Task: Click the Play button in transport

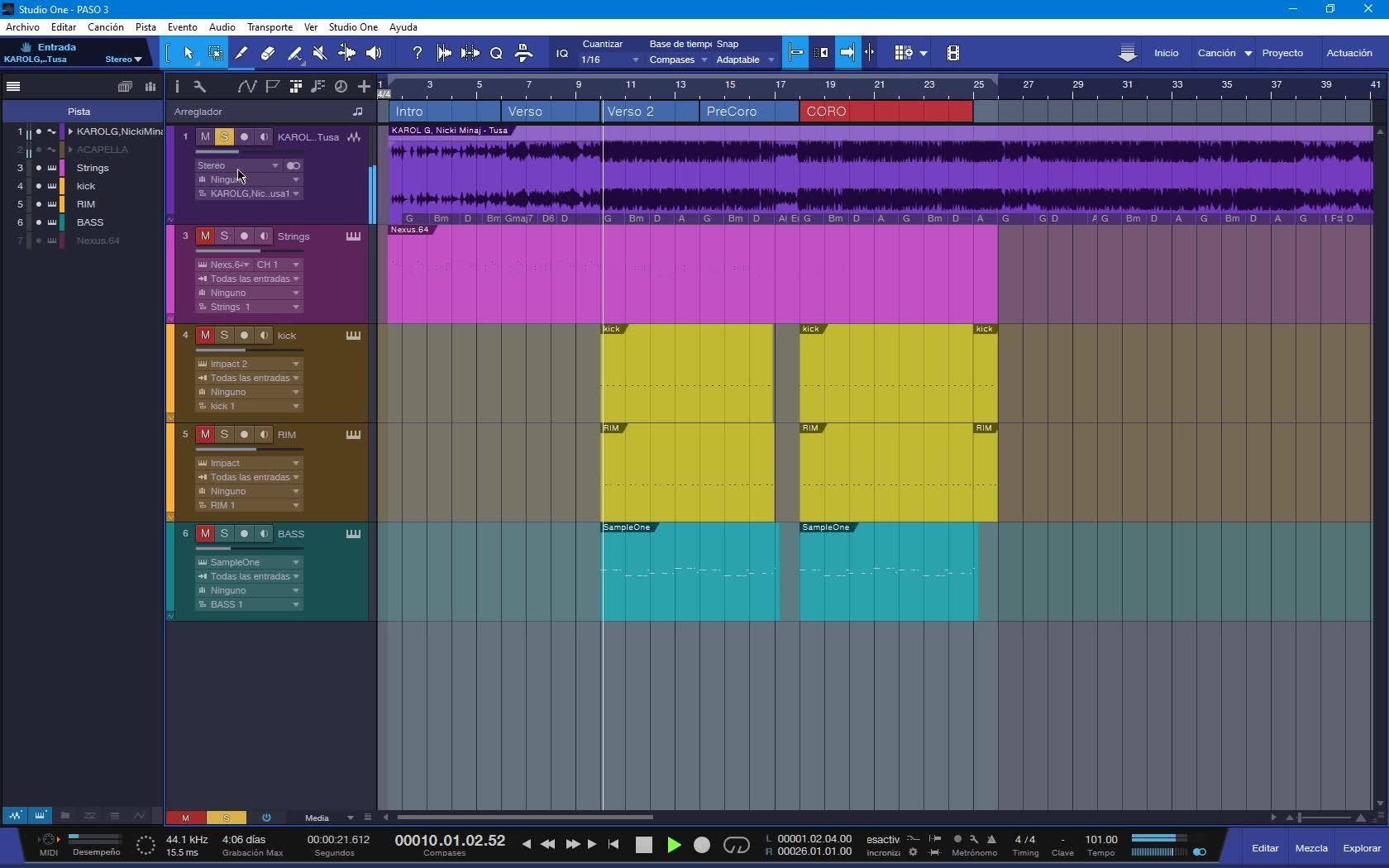Action: (674, 845)
